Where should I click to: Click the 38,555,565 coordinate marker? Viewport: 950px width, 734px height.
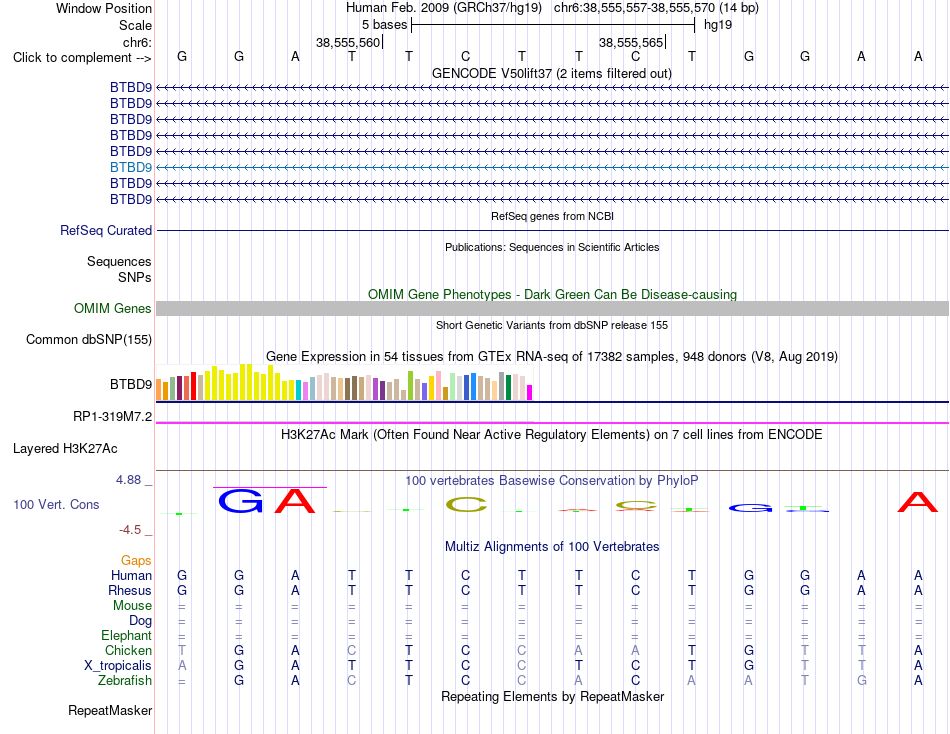point(631,42)
